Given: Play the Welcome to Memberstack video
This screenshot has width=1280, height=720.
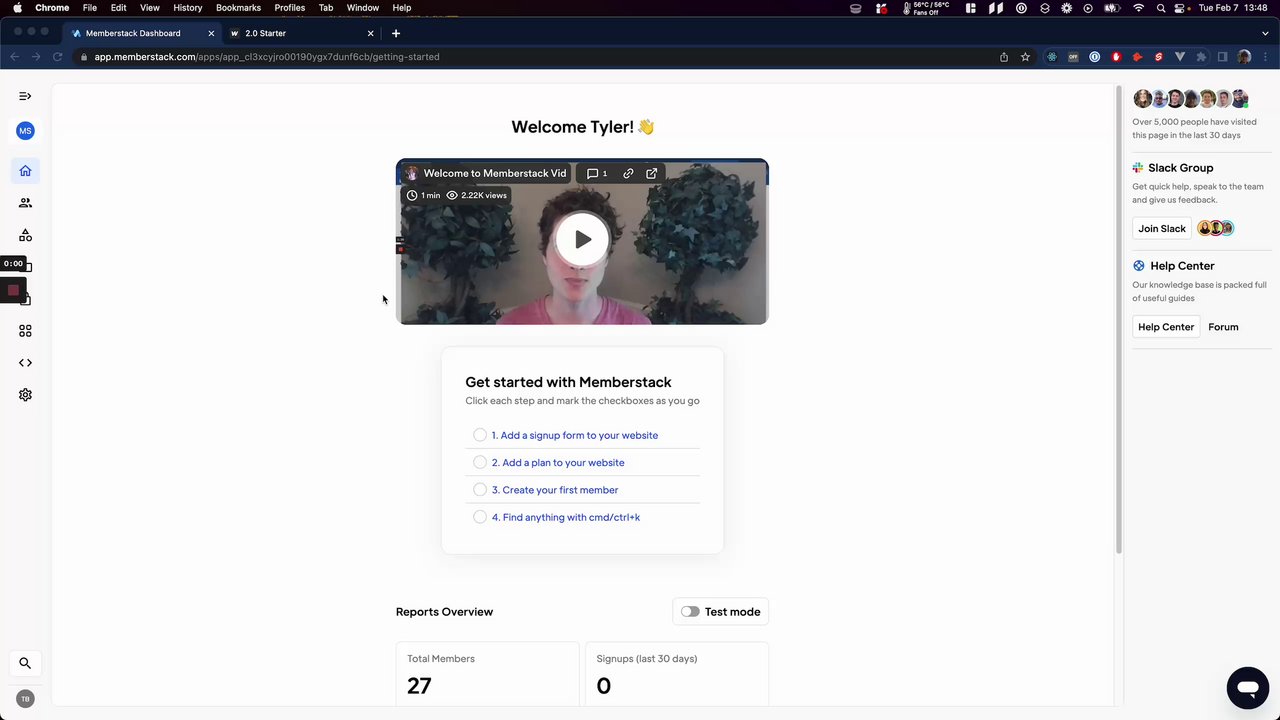Looking at the screenshot, I should [582, 240].
